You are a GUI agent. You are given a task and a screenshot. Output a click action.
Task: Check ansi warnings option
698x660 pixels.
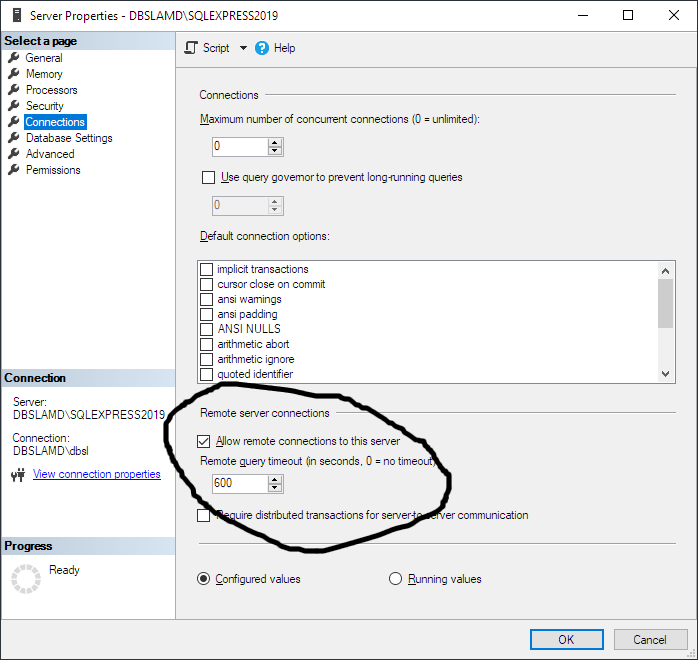click(206, 300)
